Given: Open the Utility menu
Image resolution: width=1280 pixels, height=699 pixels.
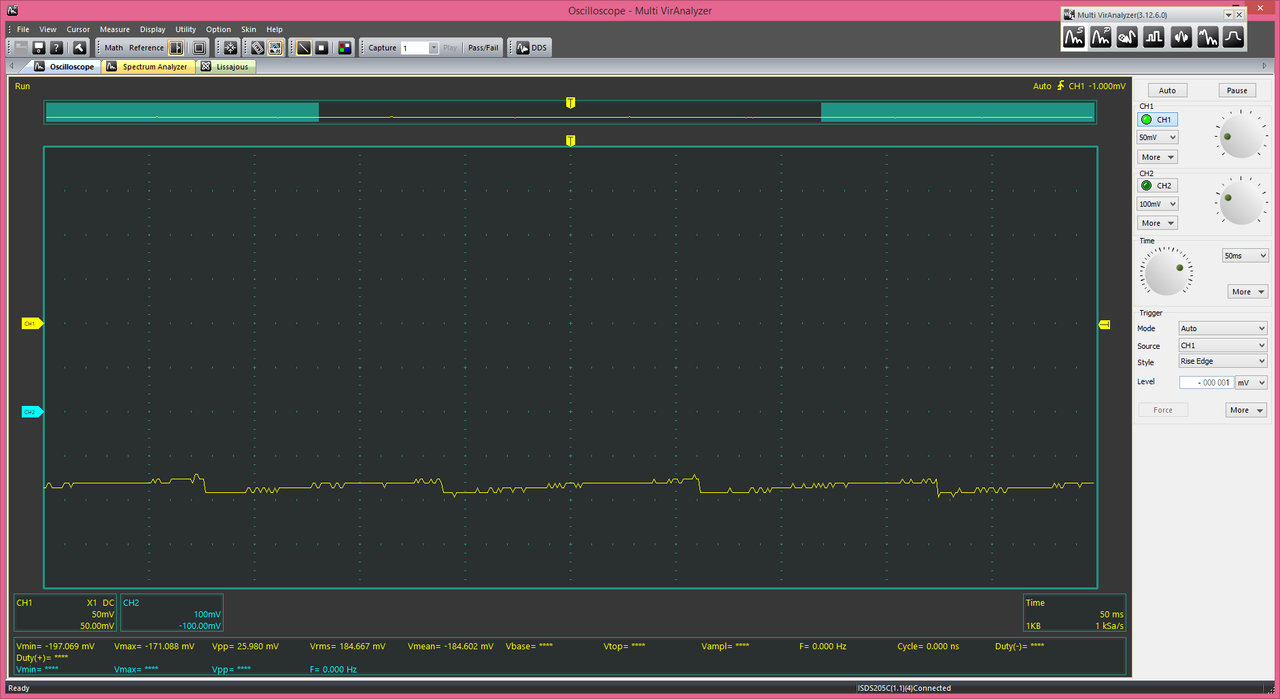Looking at the screenshot, I should click(186, 29).
